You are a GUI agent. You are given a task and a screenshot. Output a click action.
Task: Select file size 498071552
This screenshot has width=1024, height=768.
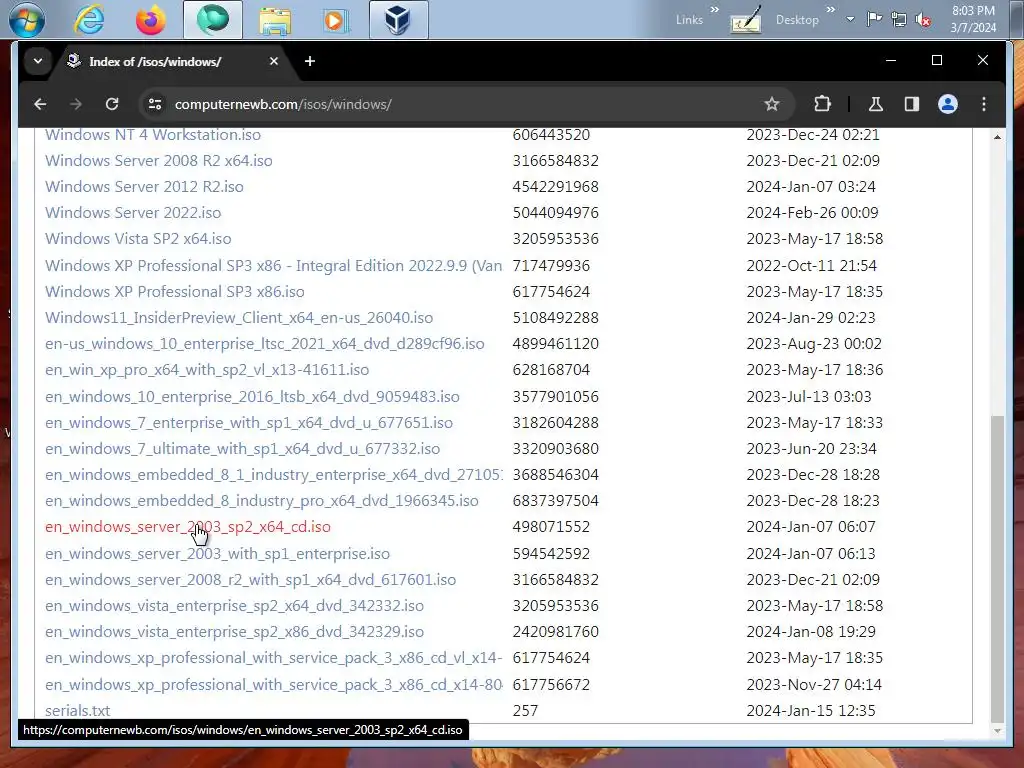pos(551,527)
